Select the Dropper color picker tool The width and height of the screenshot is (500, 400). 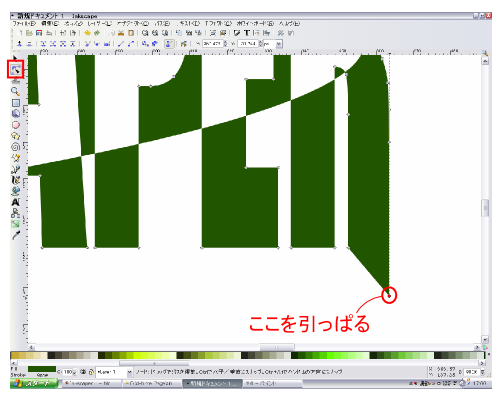point(15,235)
